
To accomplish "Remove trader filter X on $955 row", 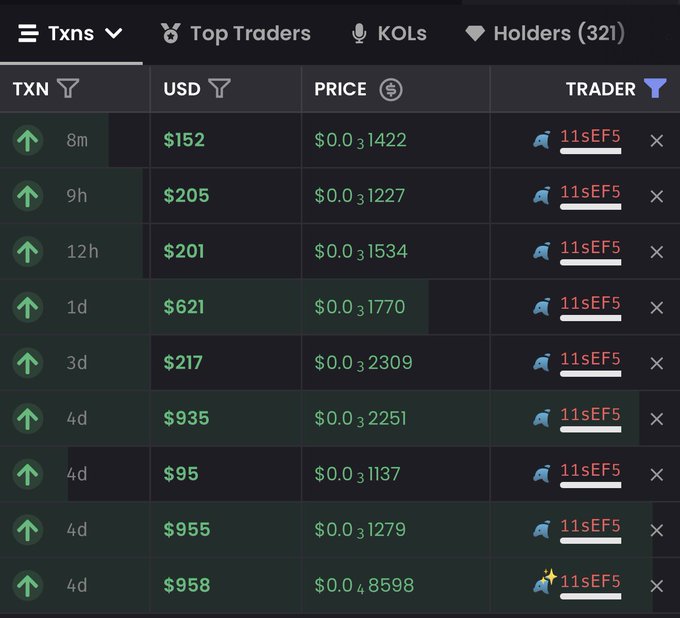I will coord(657,530).
